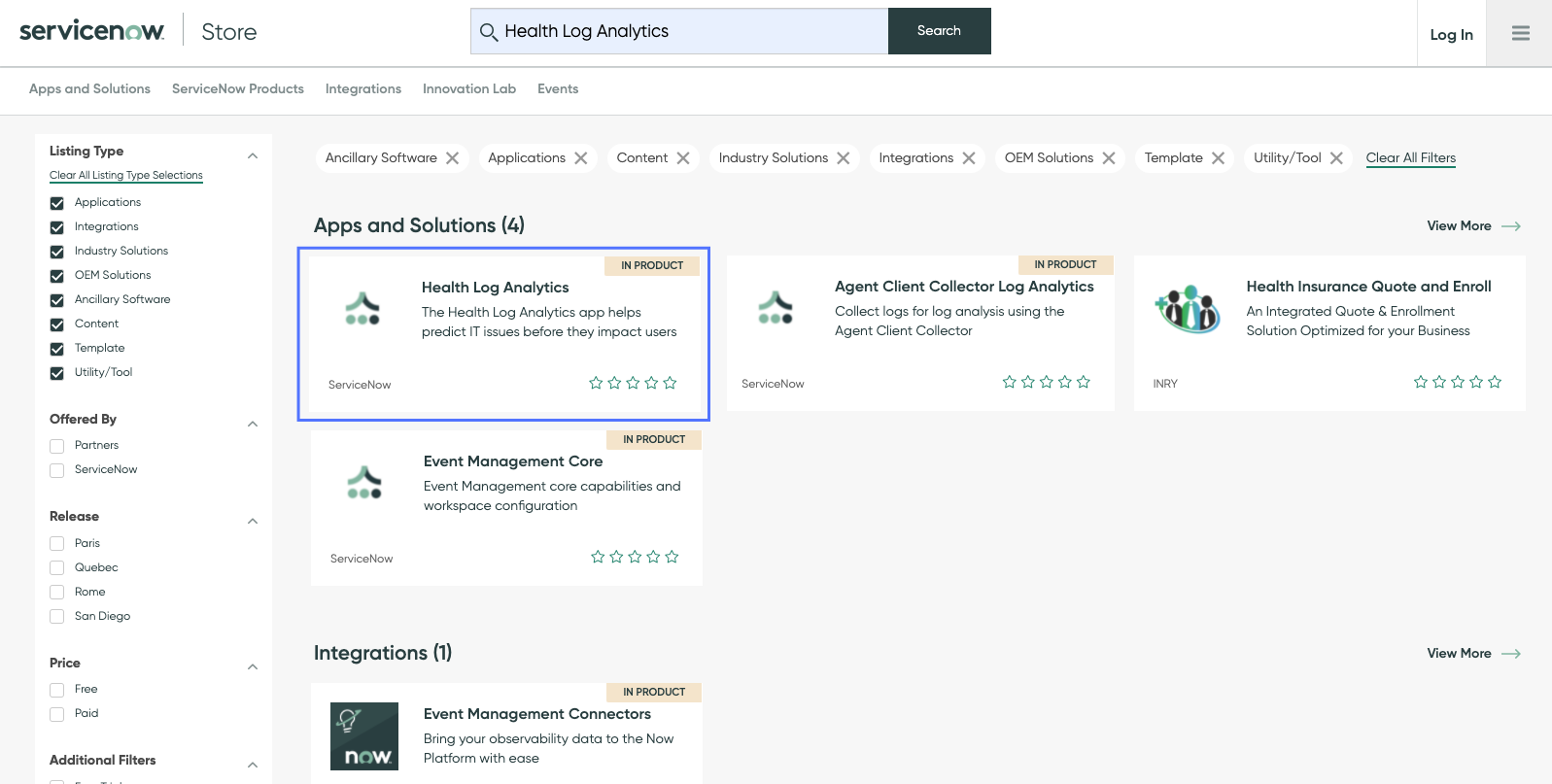Image resolution: width=1552 pixels, height=784 pixels.
Task: Collapse the Release filter section
Action: coord(253,521)
